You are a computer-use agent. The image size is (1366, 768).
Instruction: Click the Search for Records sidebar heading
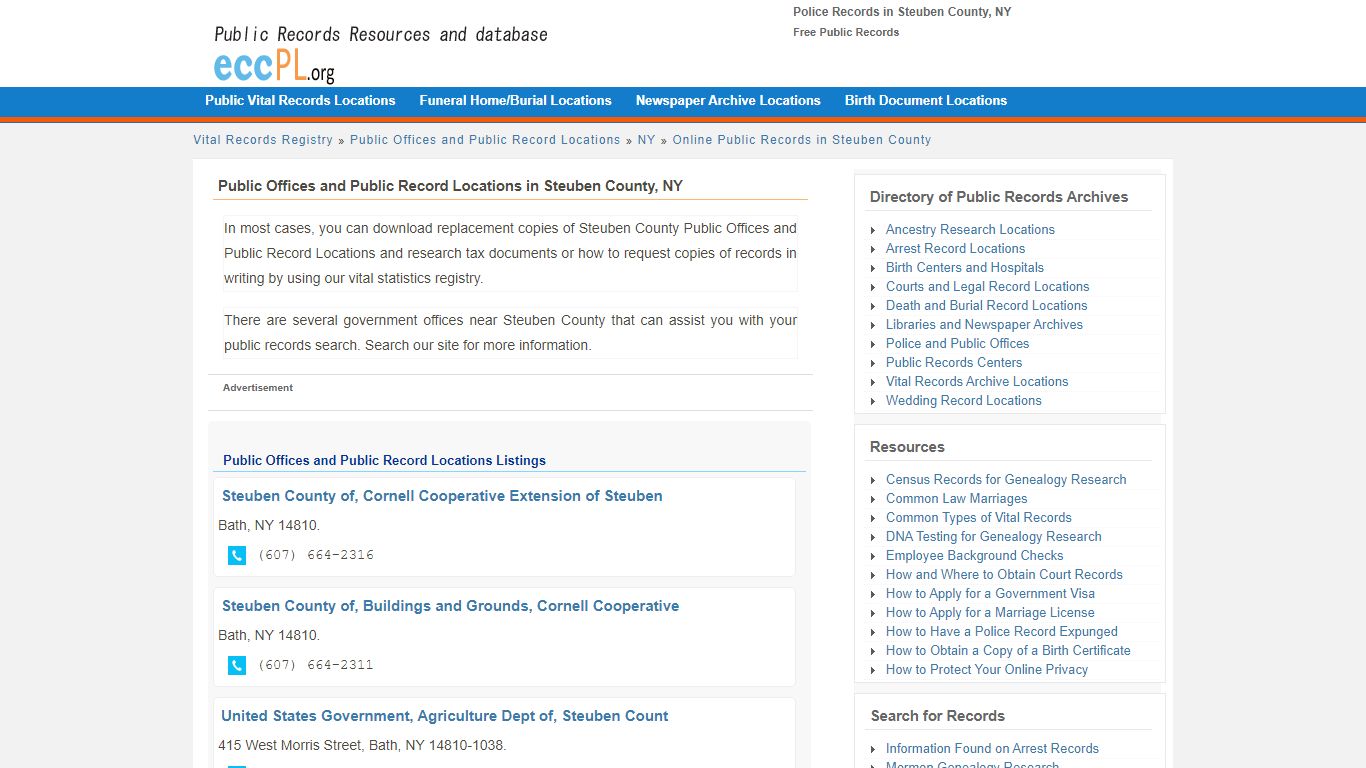[x=938, y=716]
